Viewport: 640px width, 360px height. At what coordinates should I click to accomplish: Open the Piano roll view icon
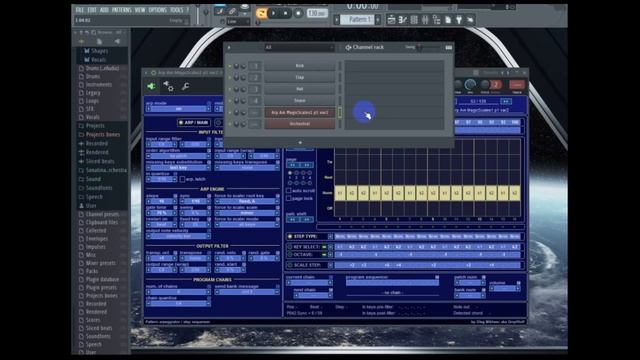click(x=402, y=20)
